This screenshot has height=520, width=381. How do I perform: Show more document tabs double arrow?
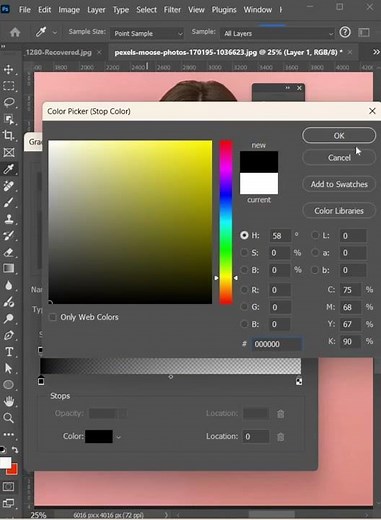coord(376,52)
